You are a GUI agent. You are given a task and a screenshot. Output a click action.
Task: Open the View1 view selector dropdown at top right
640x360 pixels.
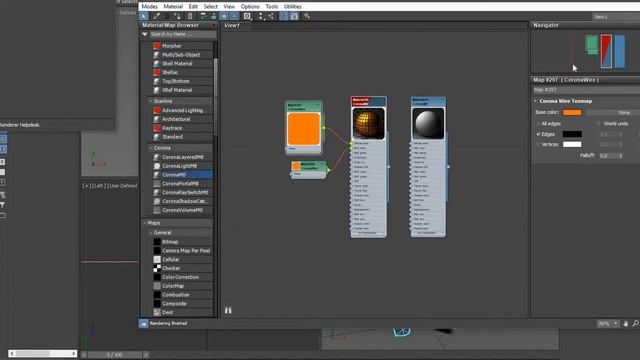click(616, 17)
